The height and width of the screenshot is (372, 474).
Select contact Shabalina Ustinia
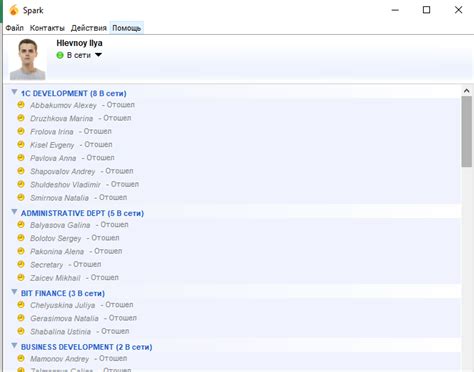coord(60,332)
